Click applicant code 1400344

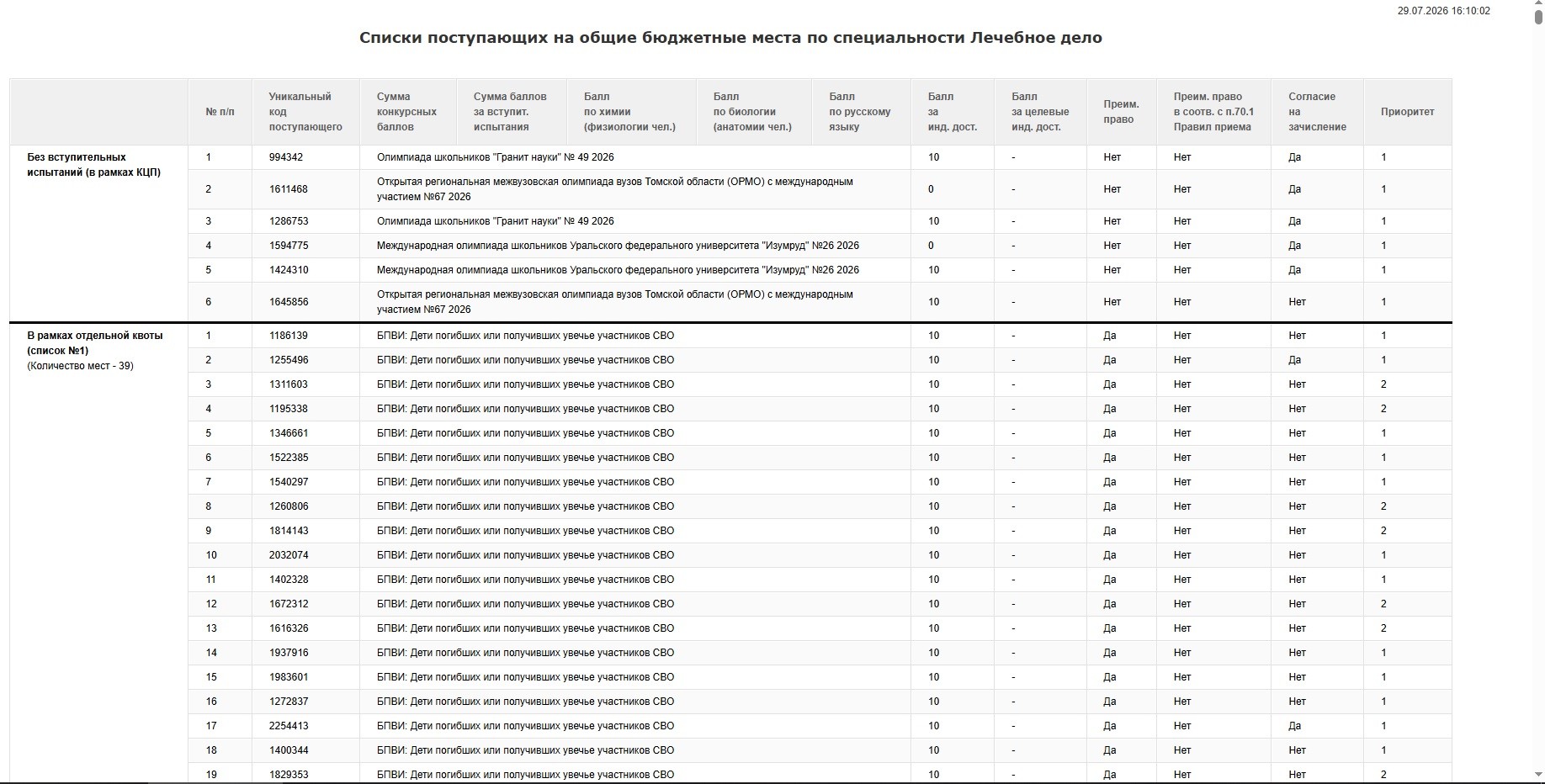pos(289,750)
